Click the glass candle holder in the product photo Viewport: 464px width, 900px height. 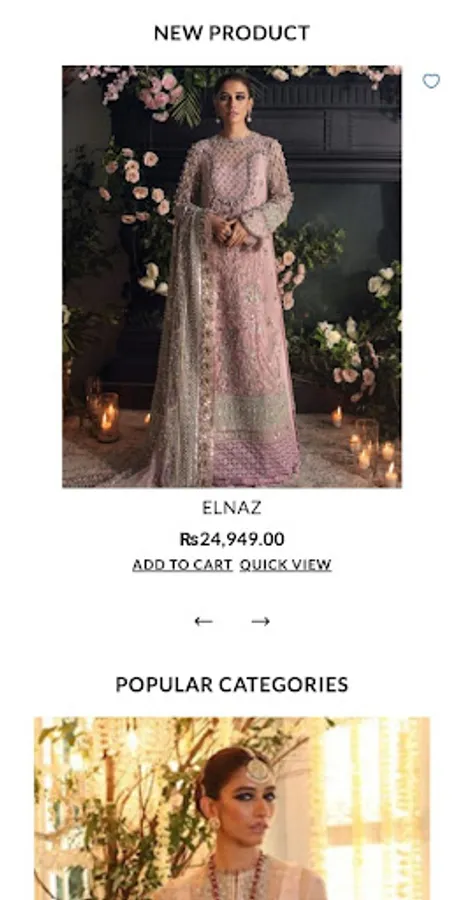[x=106, y=416]
